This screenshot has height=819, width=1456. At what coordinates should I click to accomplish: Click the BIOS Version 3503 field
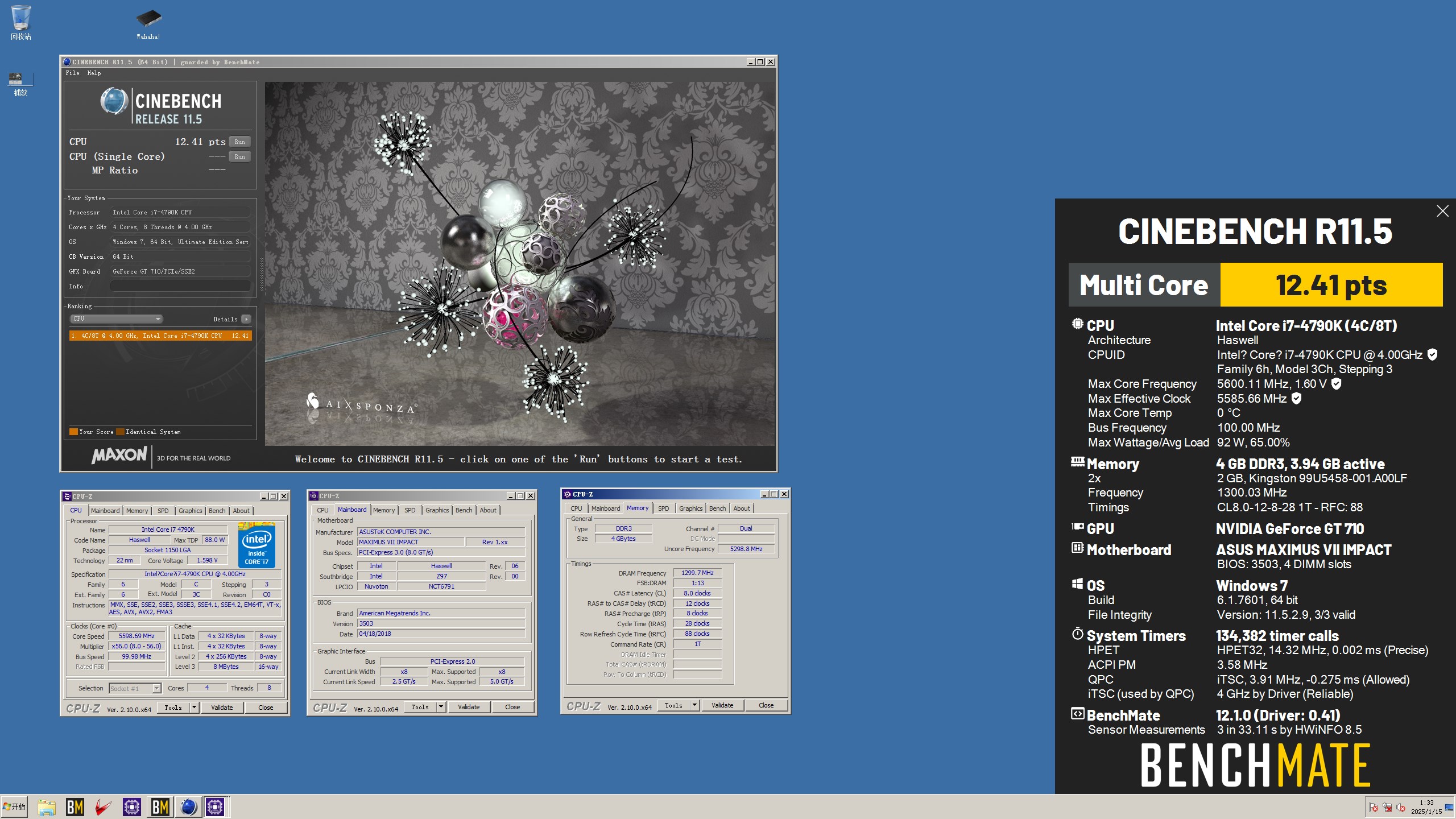441,623
